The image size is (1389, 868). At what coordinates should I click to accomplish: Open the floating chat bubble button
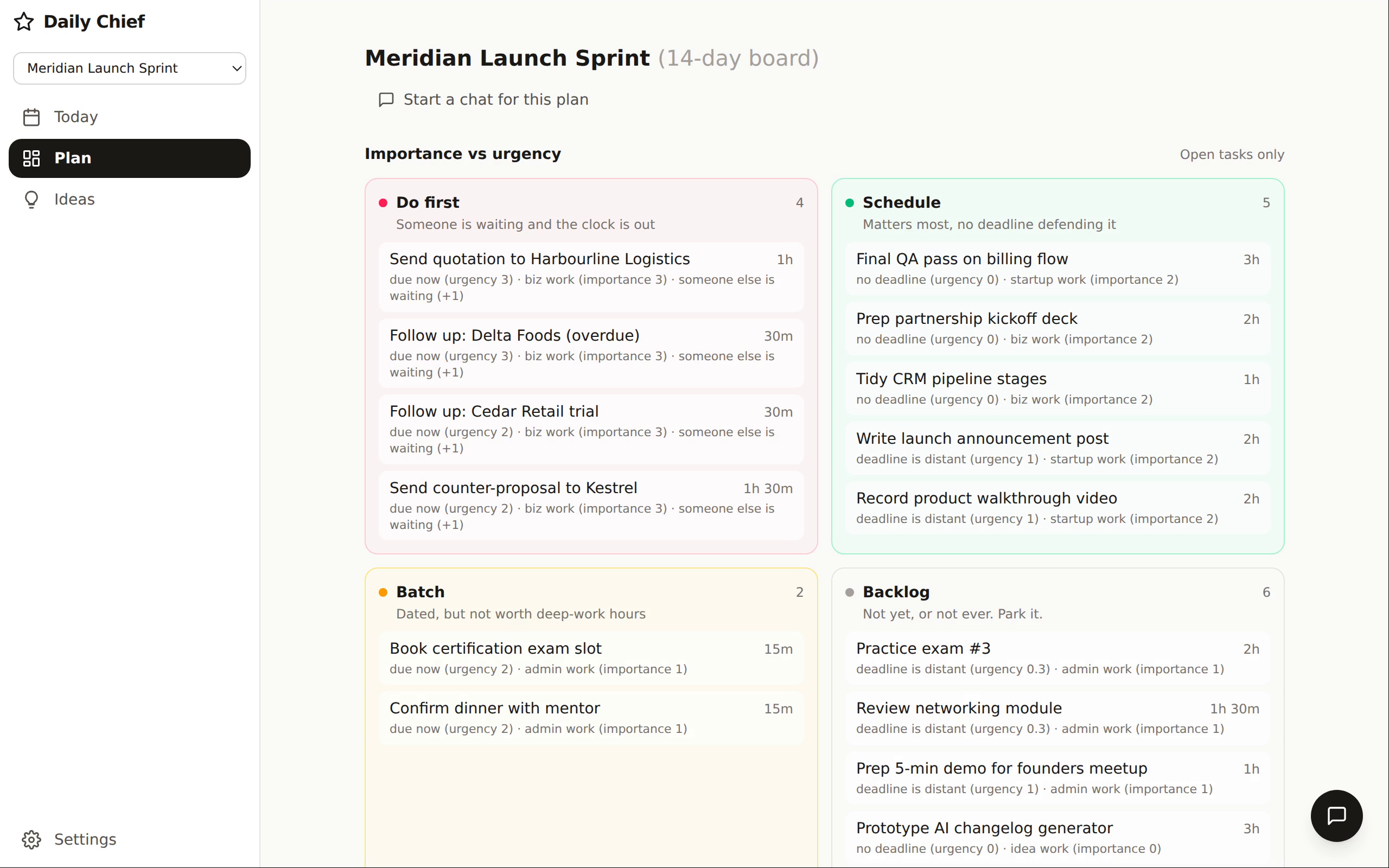tap(1336, 815)
